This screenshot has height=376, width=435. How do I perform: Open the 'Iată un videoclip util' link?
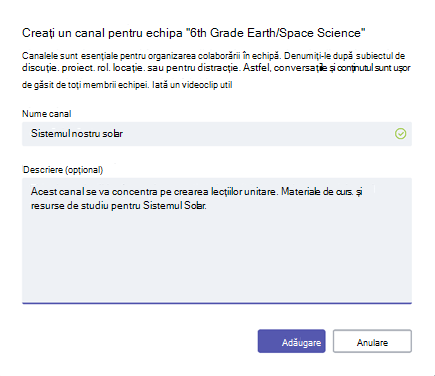pos(192,85)
